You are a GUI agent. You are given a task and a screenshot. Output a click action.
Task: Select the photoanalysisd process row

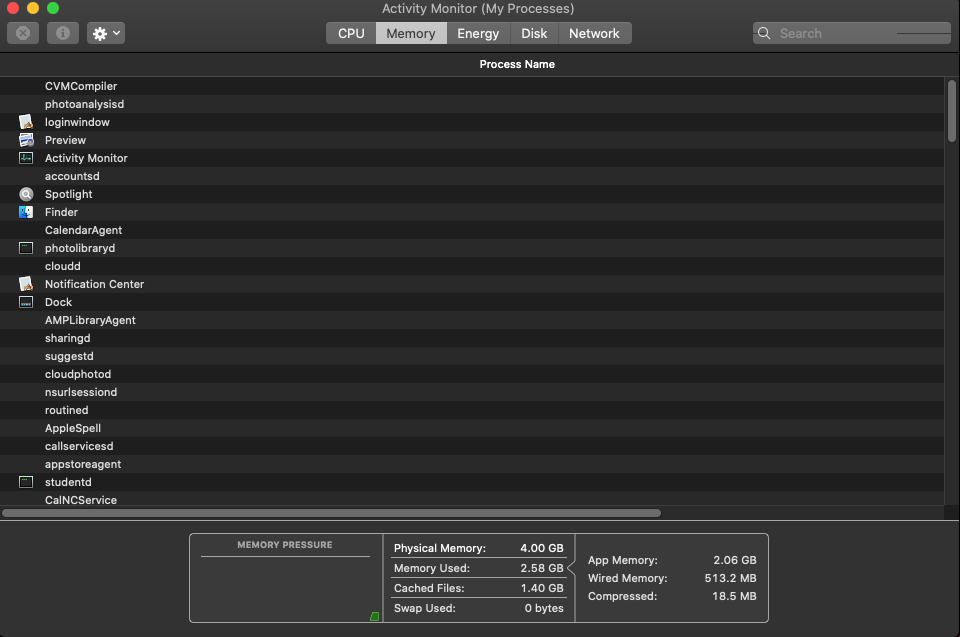(x=471, y=104)
